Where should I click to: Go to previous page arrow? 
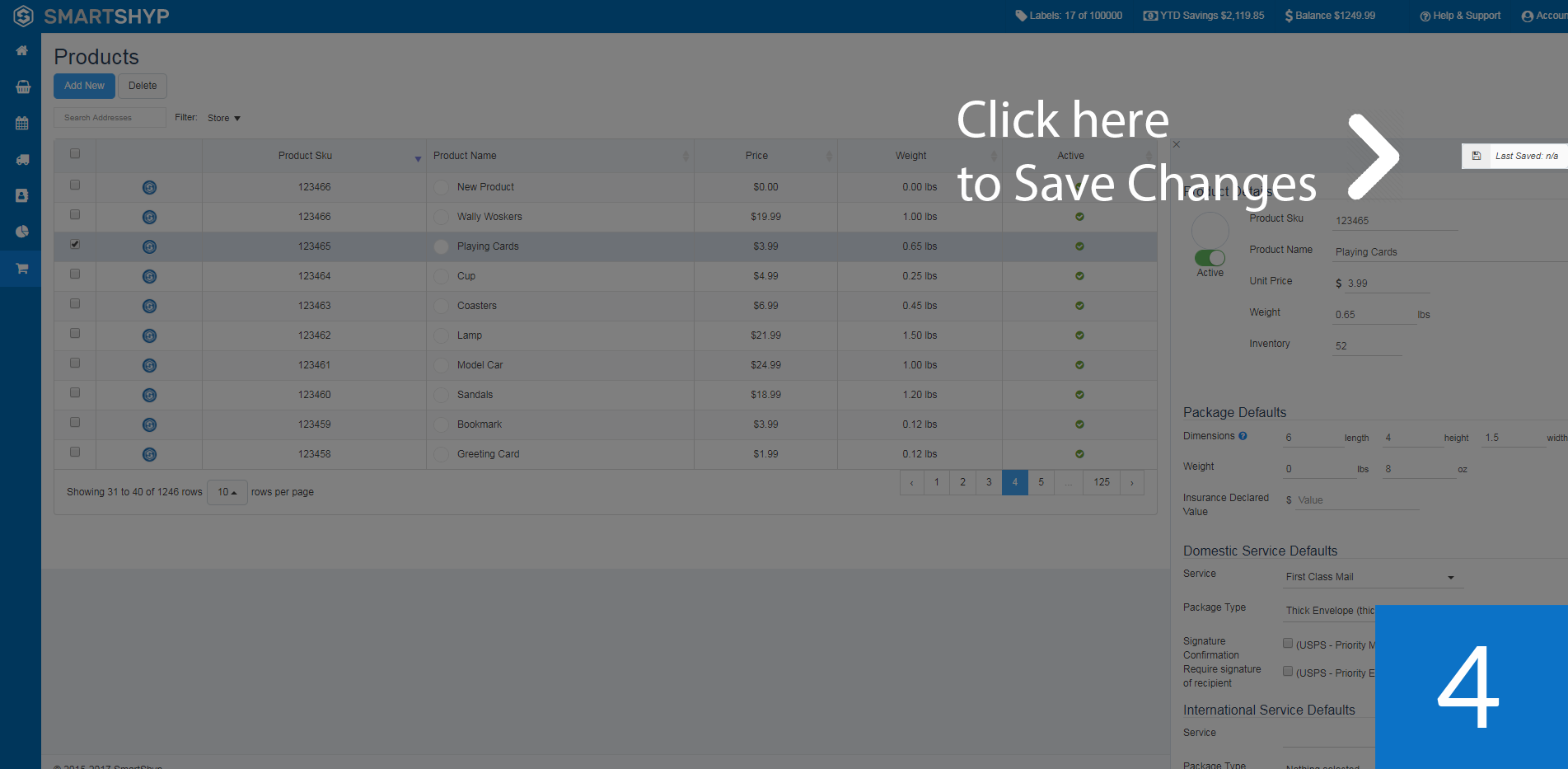(x=911, y=482)
